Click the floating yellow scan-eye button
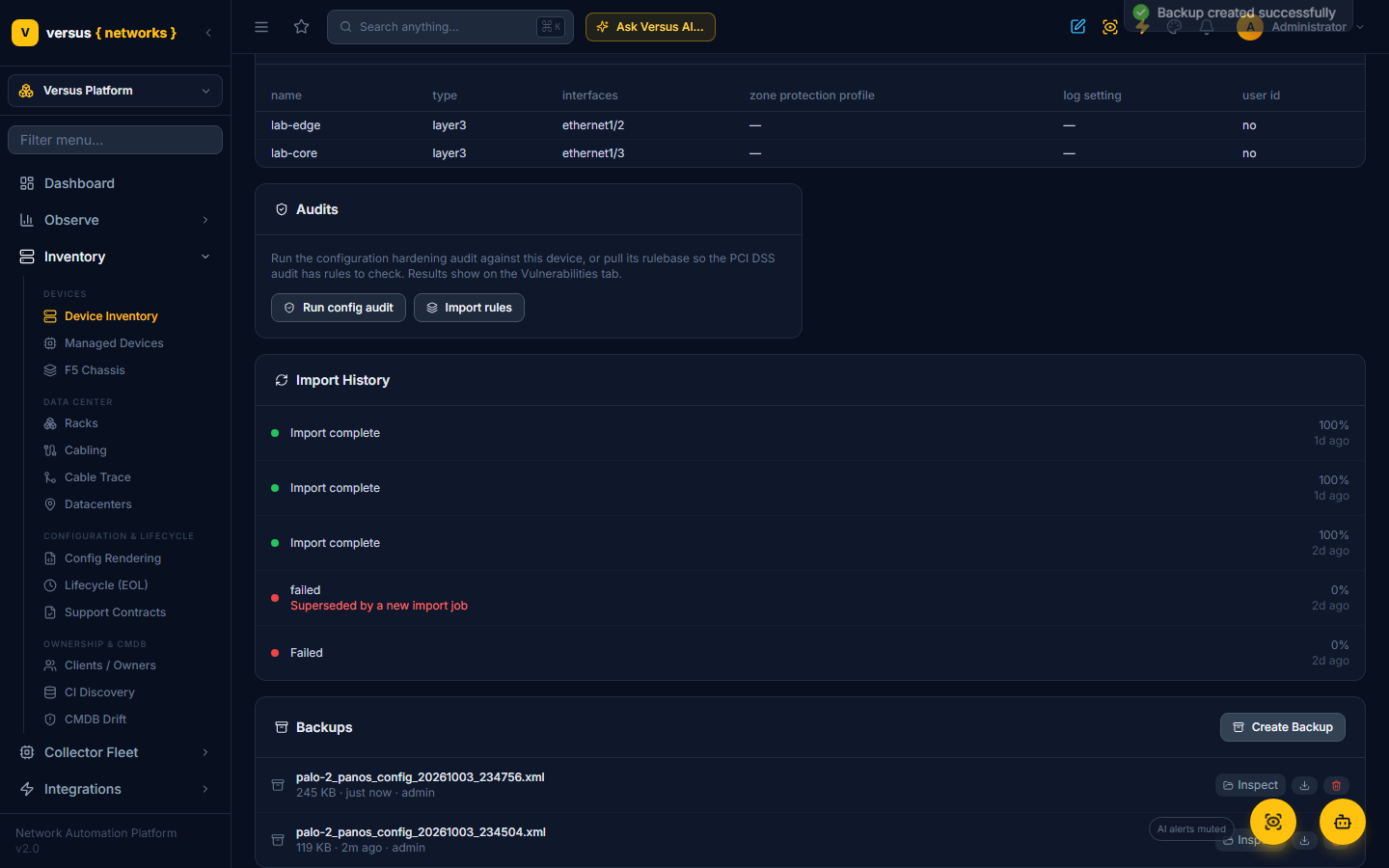Image resolution: width=1389 pixels, height=868 pixels. [x=1273, y=822]
